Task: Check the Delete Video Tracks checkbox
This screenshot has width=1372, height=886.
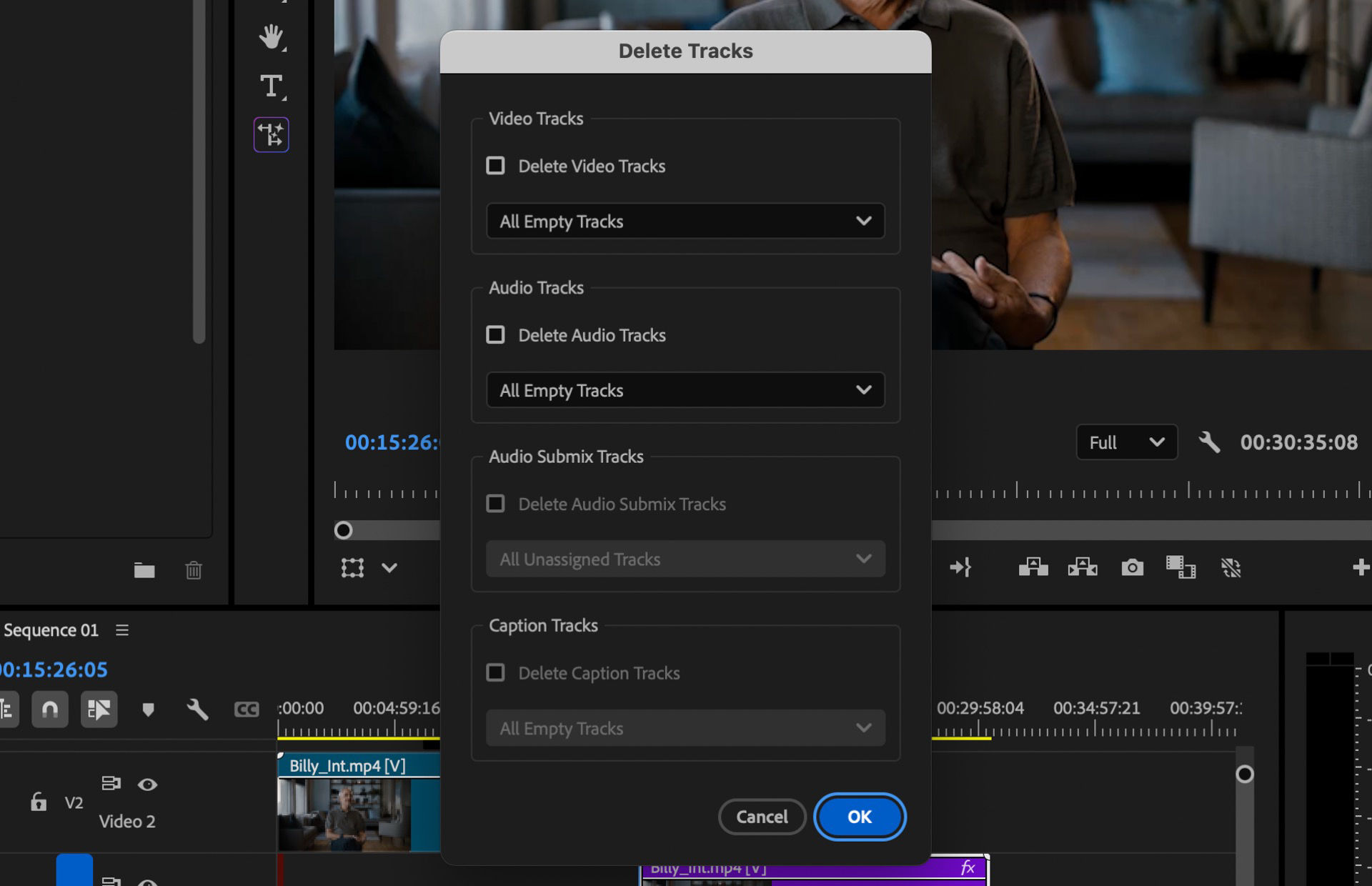Action: pos(495,166)
